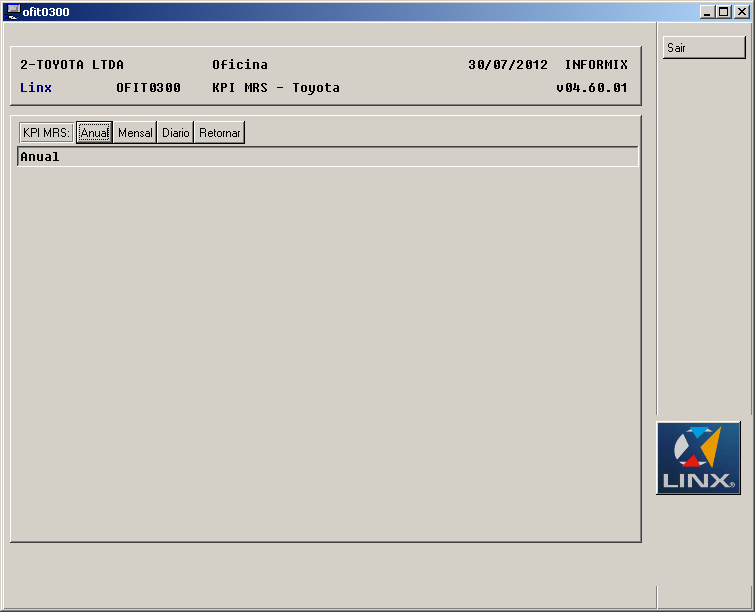Maximize the ofit0300 window
The width and height of the screenshot is (755, 612).
[723, 12]
